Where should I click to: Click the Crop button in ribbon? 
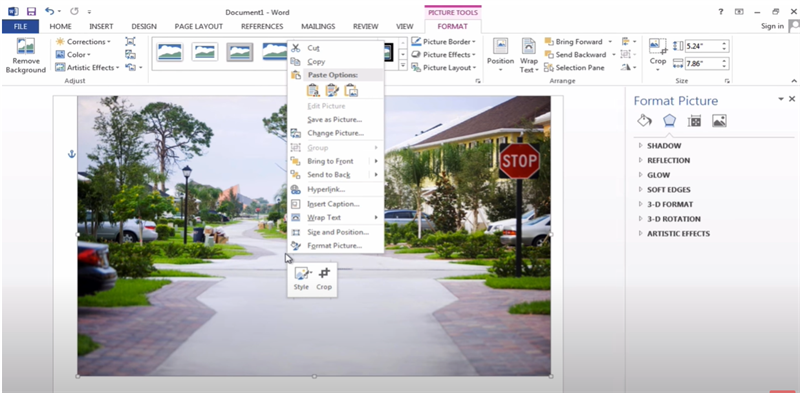(658, 55)
